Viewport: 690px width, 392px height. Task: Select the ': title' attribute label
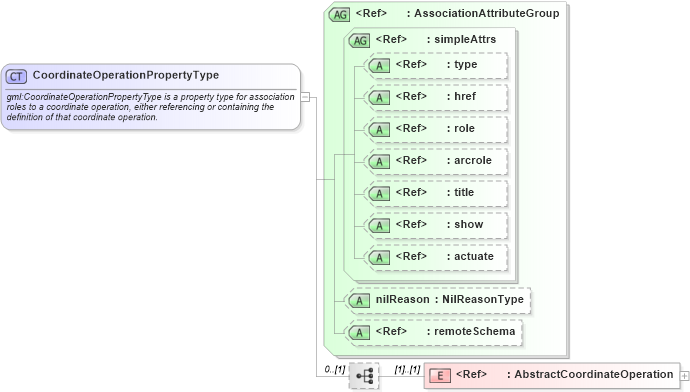(460, 192)
